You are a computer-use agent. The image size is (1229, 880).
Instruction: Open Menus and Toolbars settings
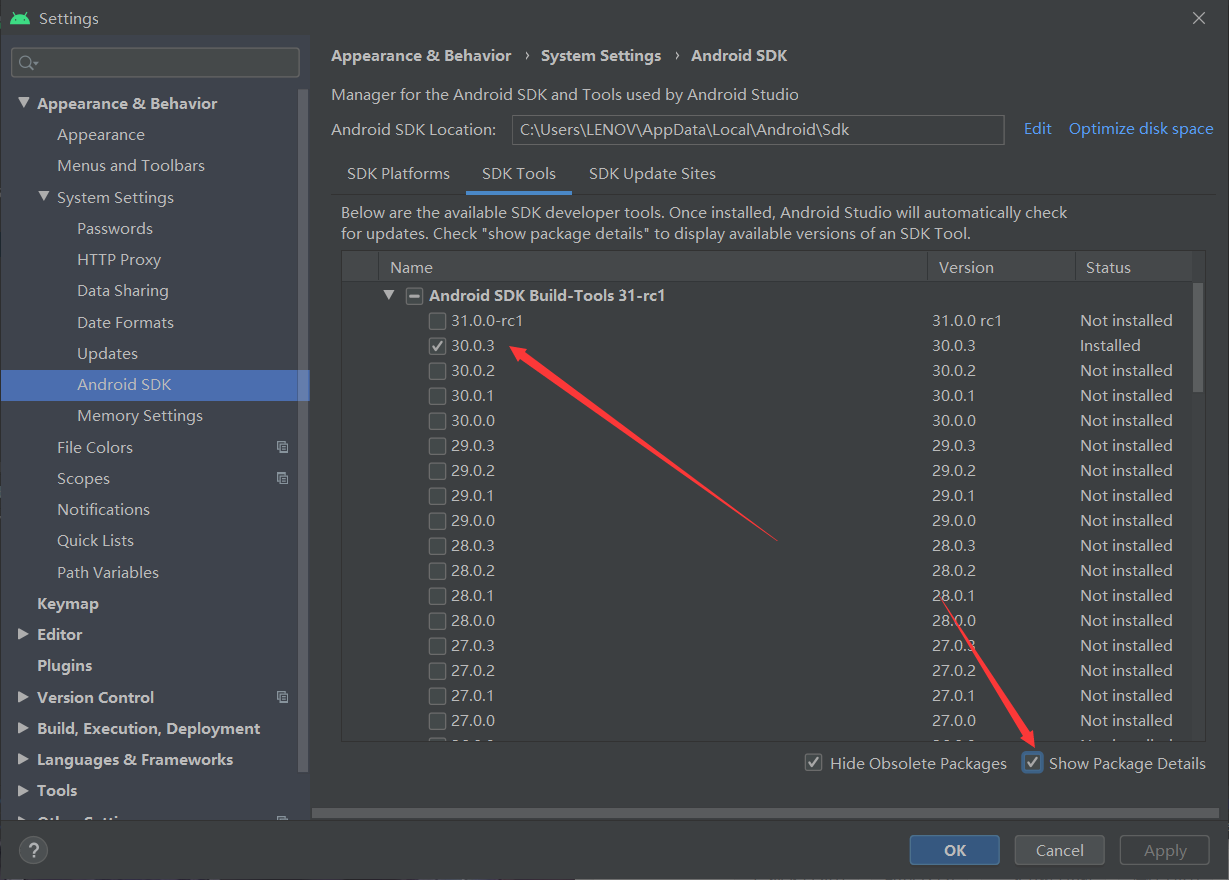(x=131, y=166)
